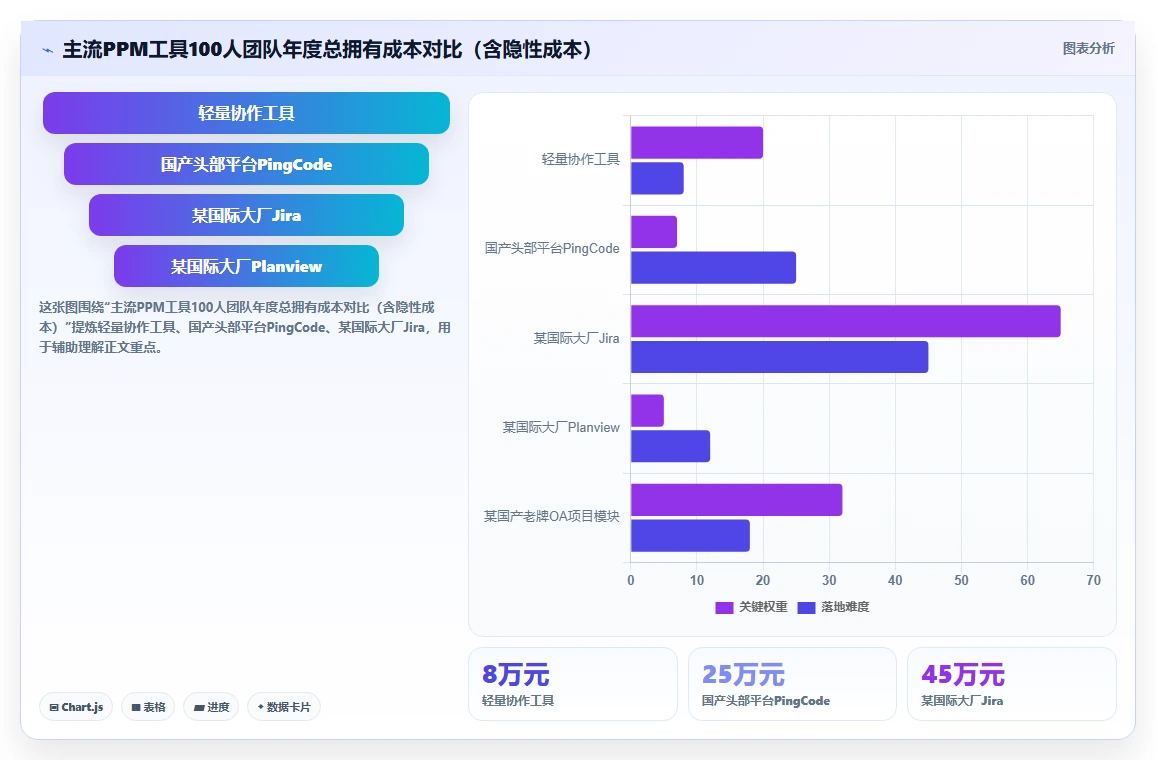Click the purple bar for 国产头部平台PingCode
Viewport: 1156px width, 760px height.
point(654,231)
